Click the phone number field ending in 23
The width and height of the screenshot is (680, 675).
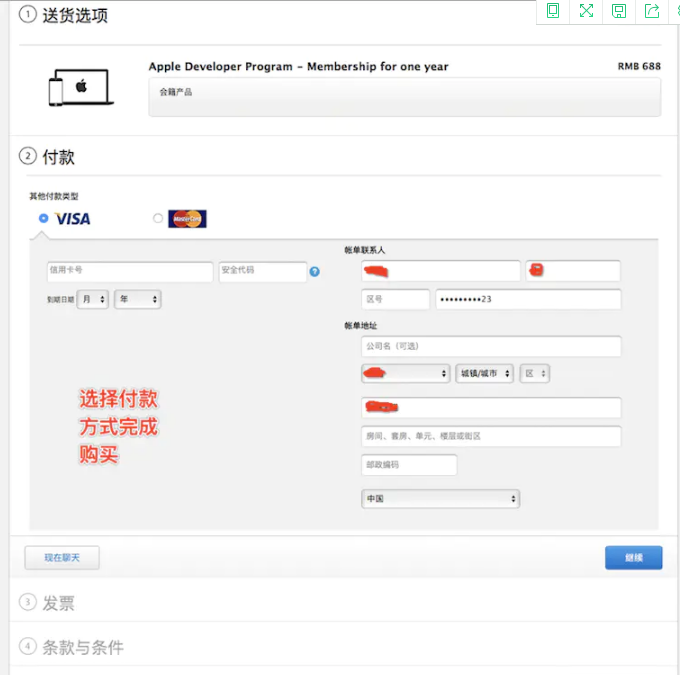pyautogui.click(x=528, y=299)
